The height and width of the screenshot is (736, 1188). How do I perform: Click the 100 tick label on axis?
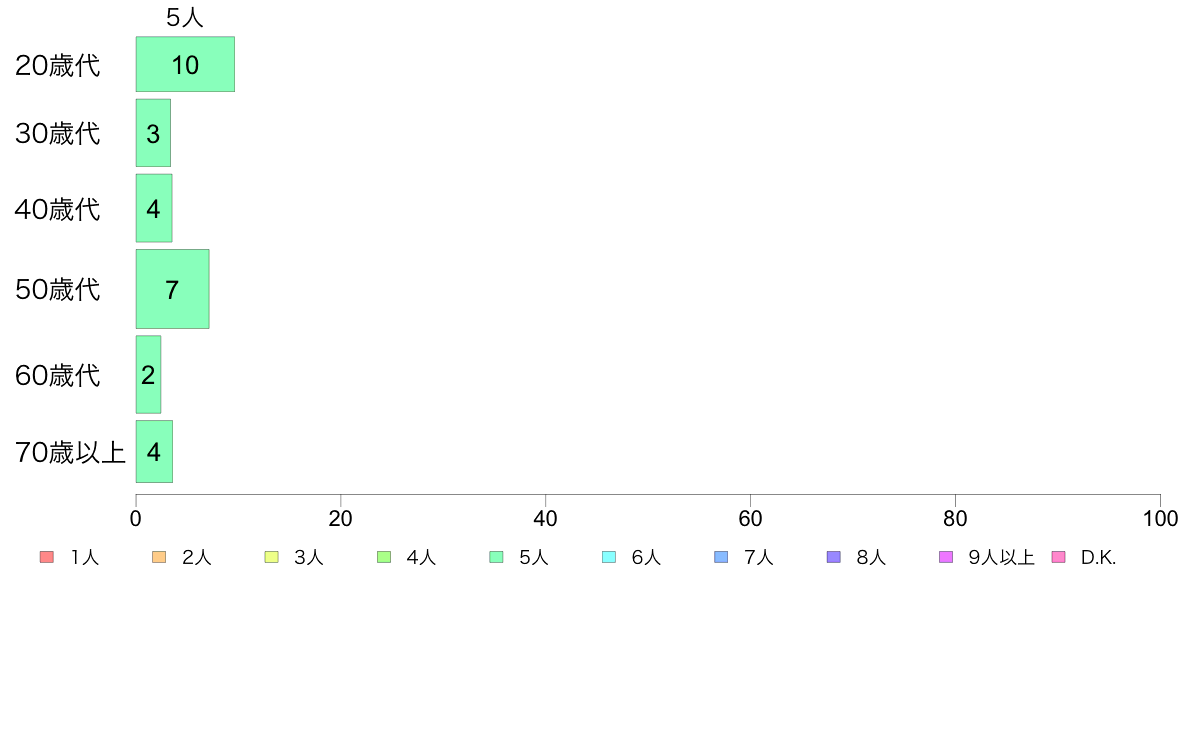[x=1160, y=519]
